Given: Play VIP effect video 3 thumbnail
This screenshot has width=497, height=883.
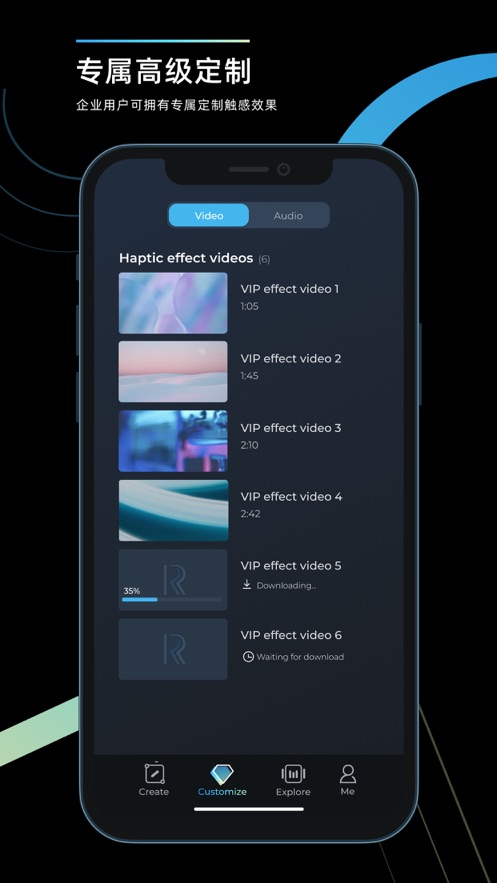Looking at the screenshot, I should [173, 440].
